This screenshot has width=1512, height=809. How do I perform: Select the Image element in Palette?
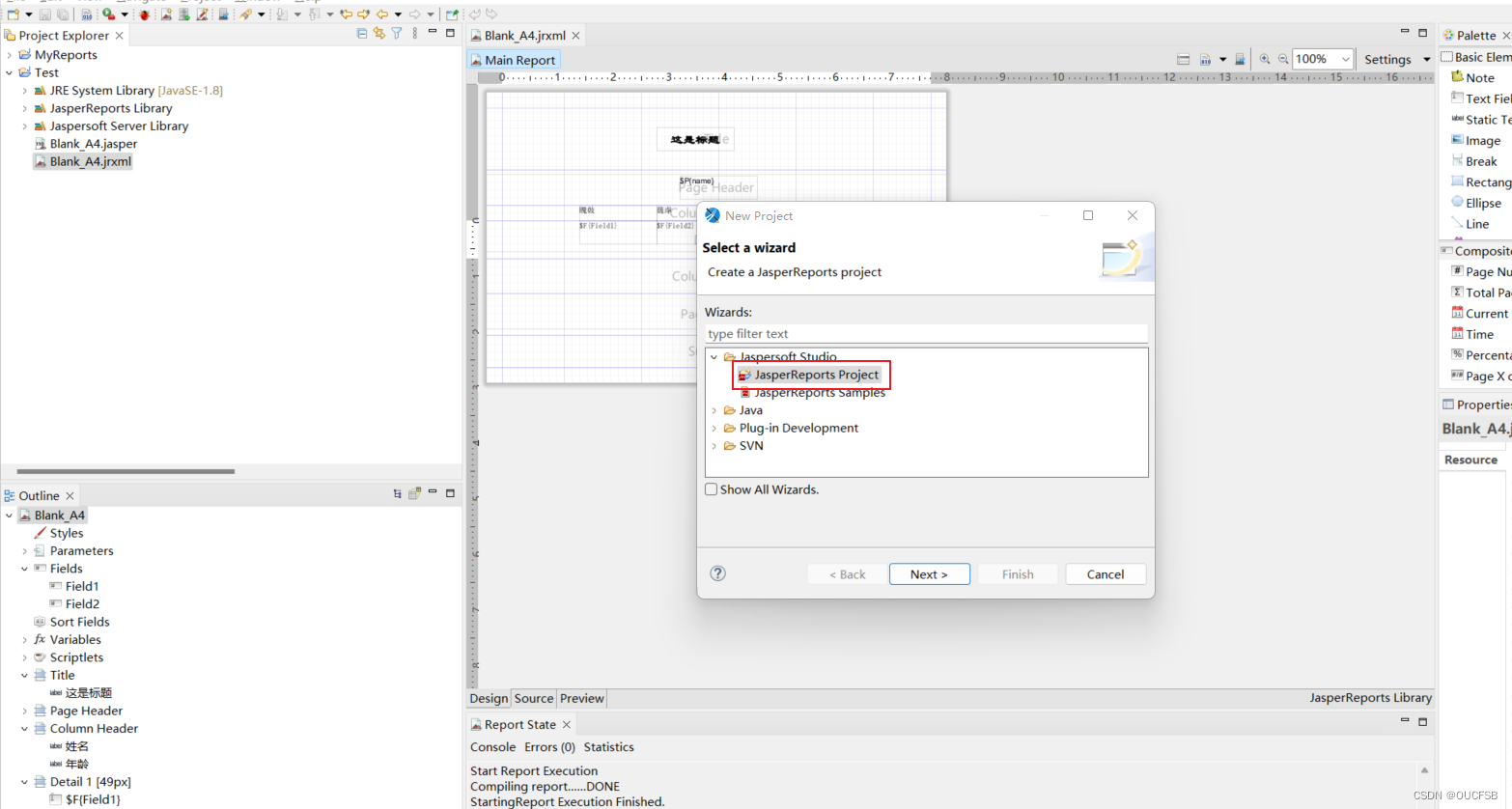click(1475, 140)
